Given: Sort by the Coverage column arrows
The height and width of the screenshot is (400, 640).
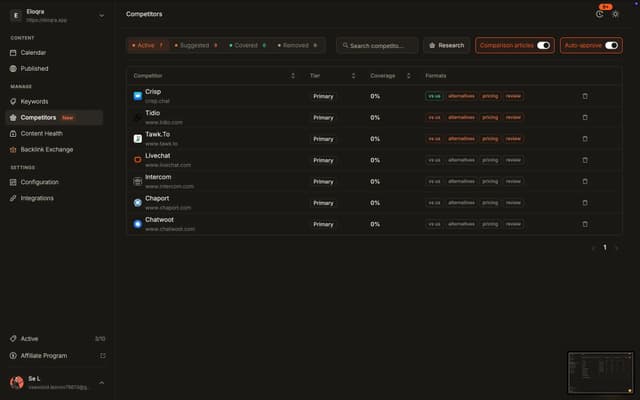Looking at the screenshot, I should [x=409, y=76].
